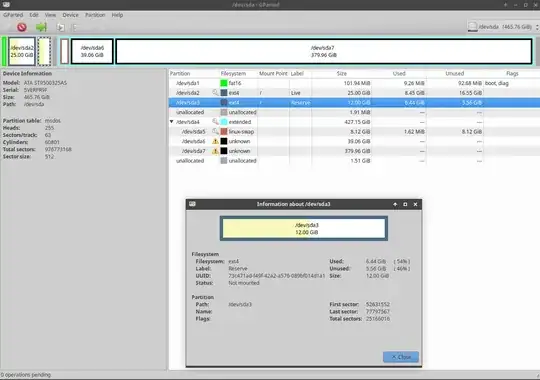Click the warning icon beside /dev/sda6
The image size is (540, 380).
coord(215,141)
